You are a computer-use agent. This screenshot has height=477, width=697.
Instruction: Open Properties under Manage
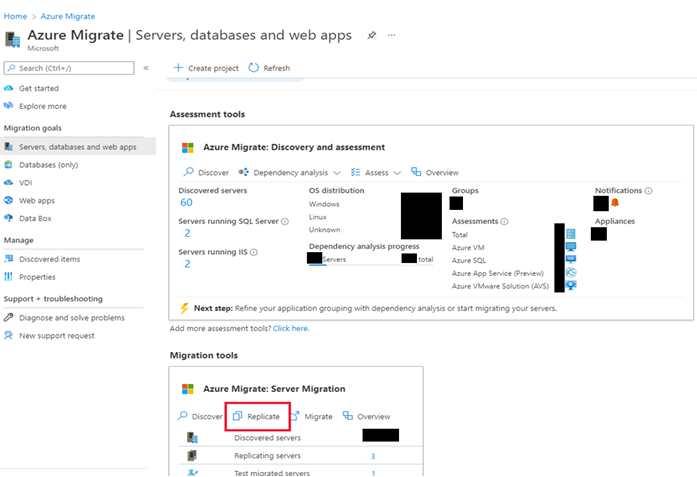[37, 277]
